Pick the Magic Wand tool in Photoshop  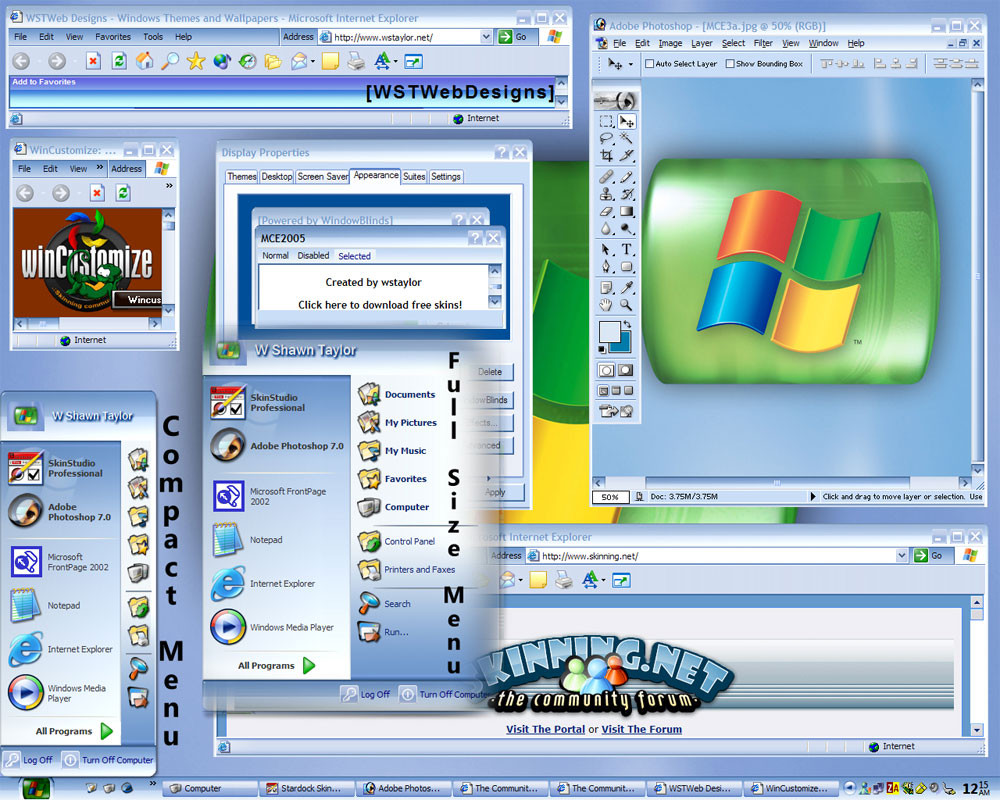click(x=627, y=138)
